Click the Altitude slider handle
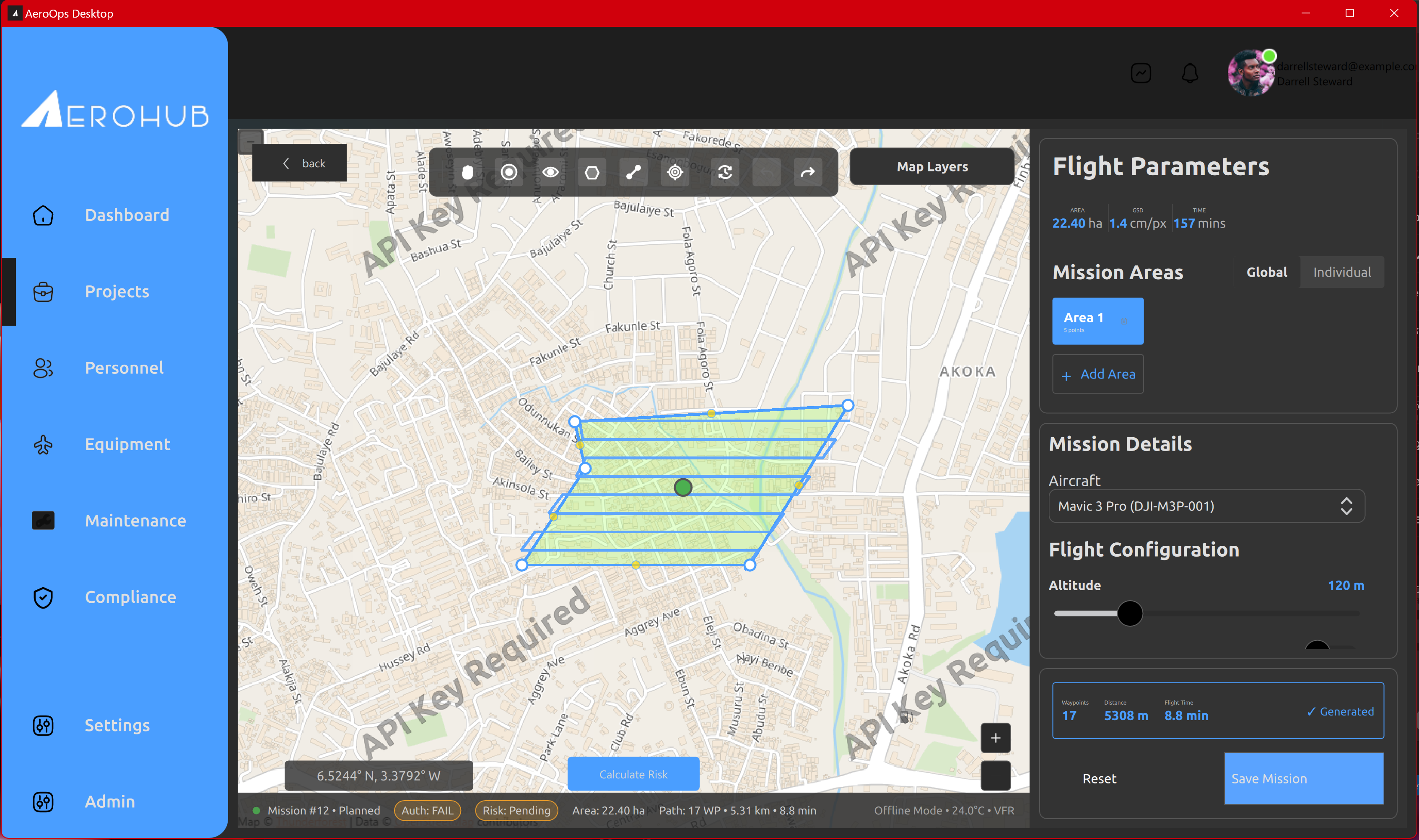1419x840 pixels. pyautogui.click(x=1129, y=614)
